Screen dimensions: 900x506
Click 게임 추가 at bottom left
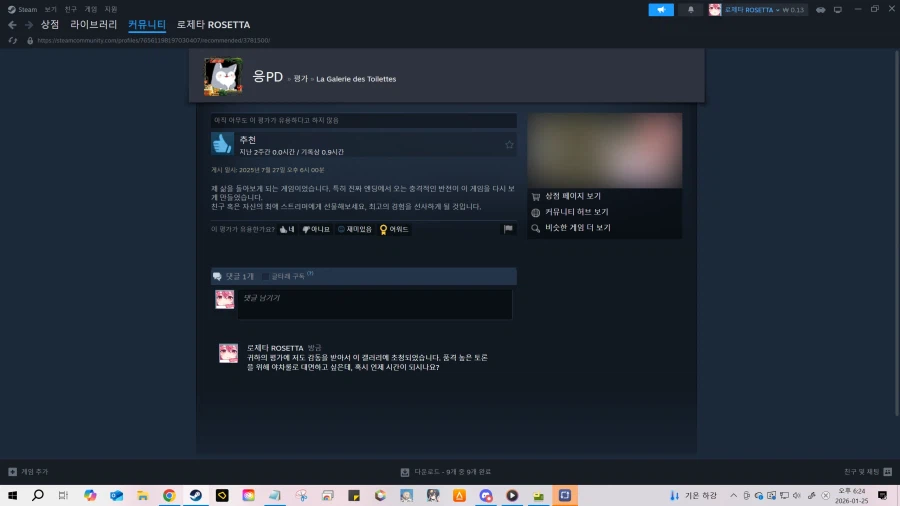pos(29,472)
